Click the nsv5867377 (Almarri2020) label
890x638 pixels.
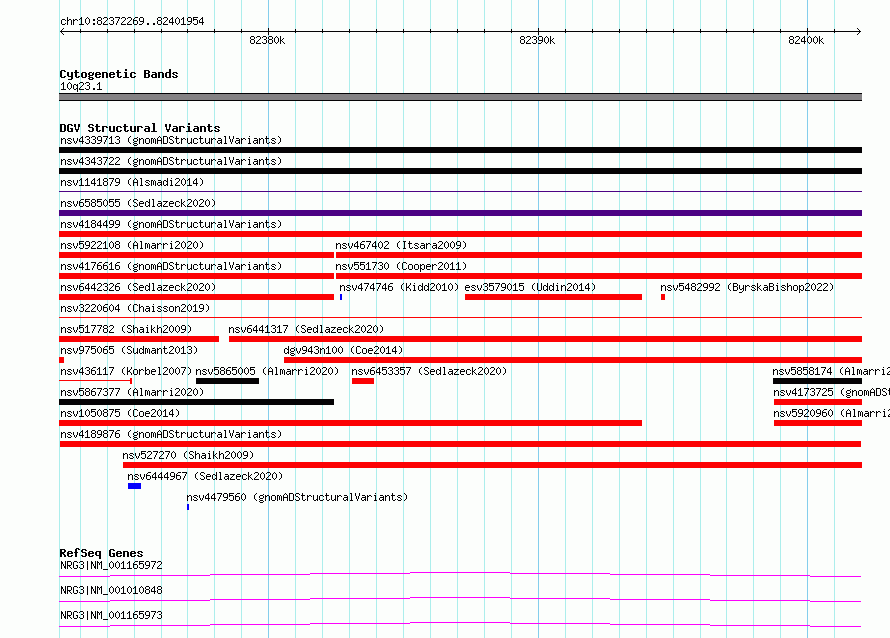pyautogui.click(x=132, y=392)
